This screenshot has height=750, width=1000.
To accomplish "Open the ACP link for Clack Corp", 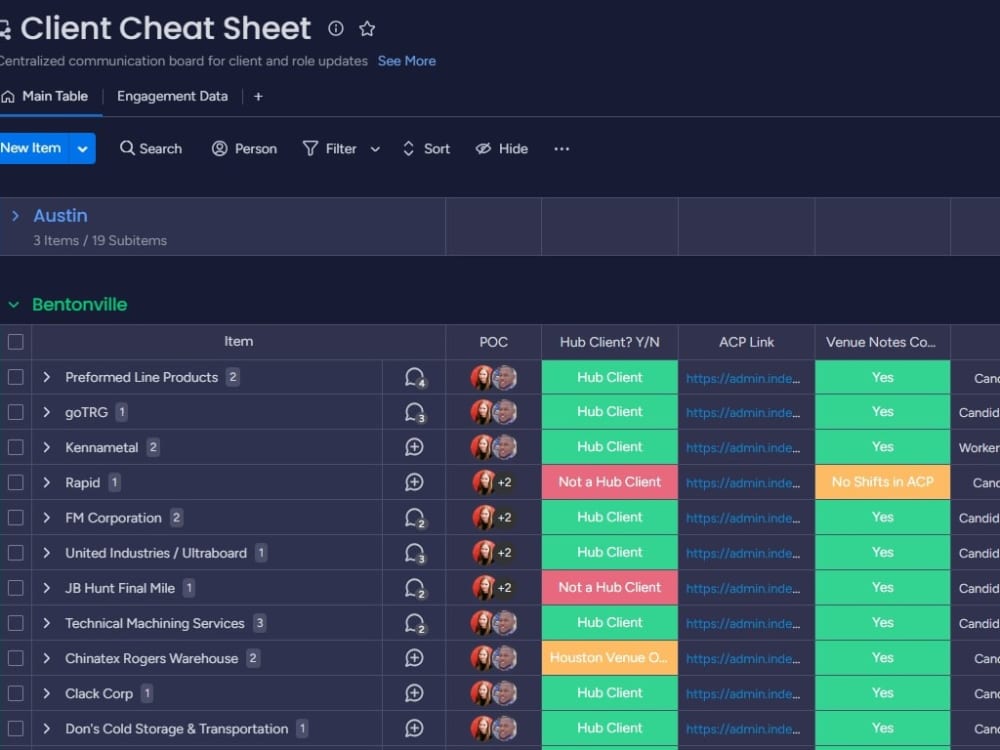I will tap(743, 694).
